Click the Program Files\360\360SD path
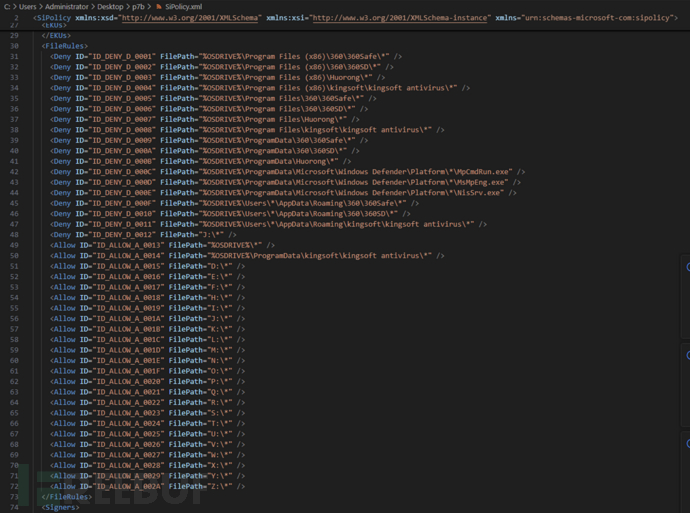Image resolution: width=690 pixels, height=513 pixels. click(x=277, y=109)
